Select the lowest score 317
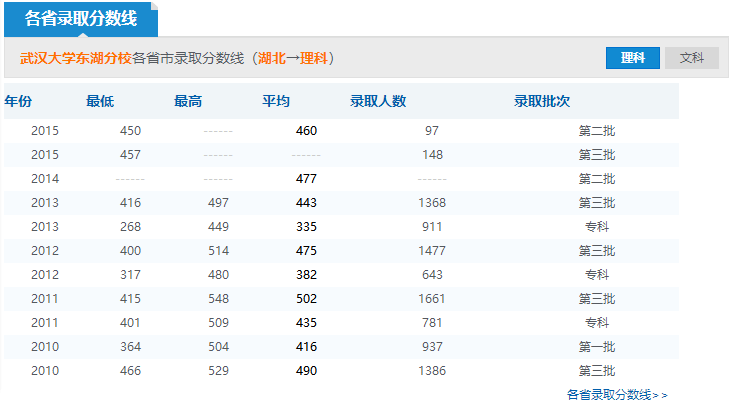Viewport: 732px width, 409px height. (x=130, y=275)
